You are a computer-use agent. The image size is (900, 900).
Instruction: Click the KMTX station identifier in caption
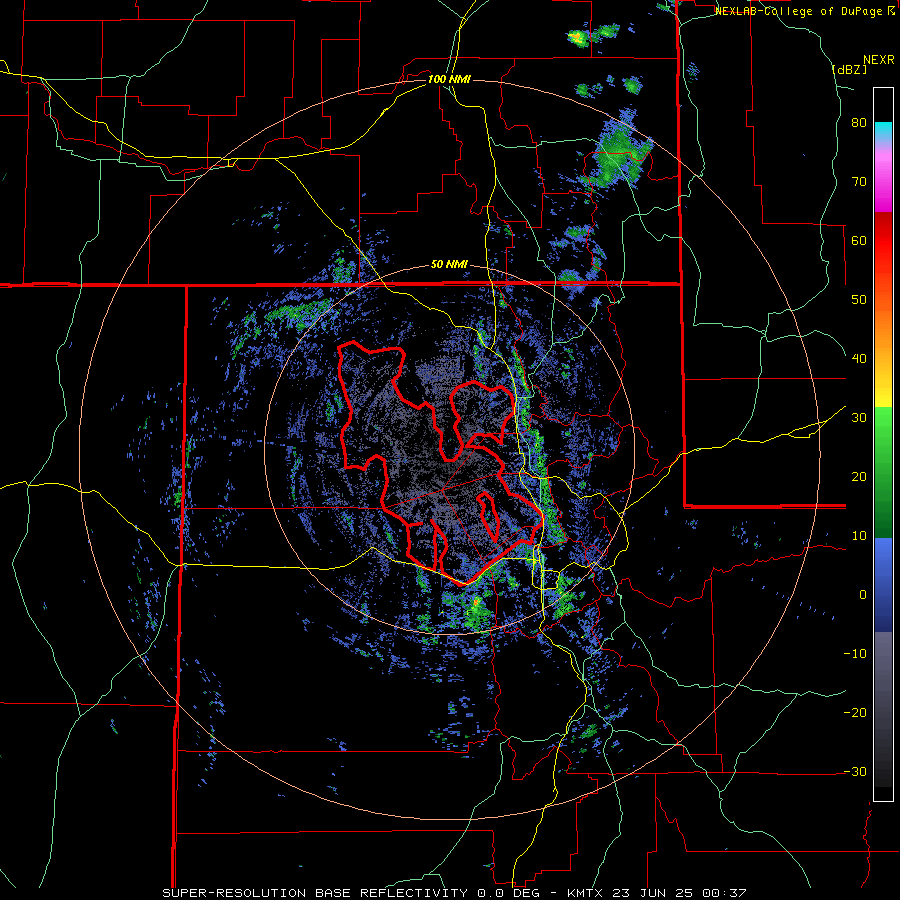[584, 893]
